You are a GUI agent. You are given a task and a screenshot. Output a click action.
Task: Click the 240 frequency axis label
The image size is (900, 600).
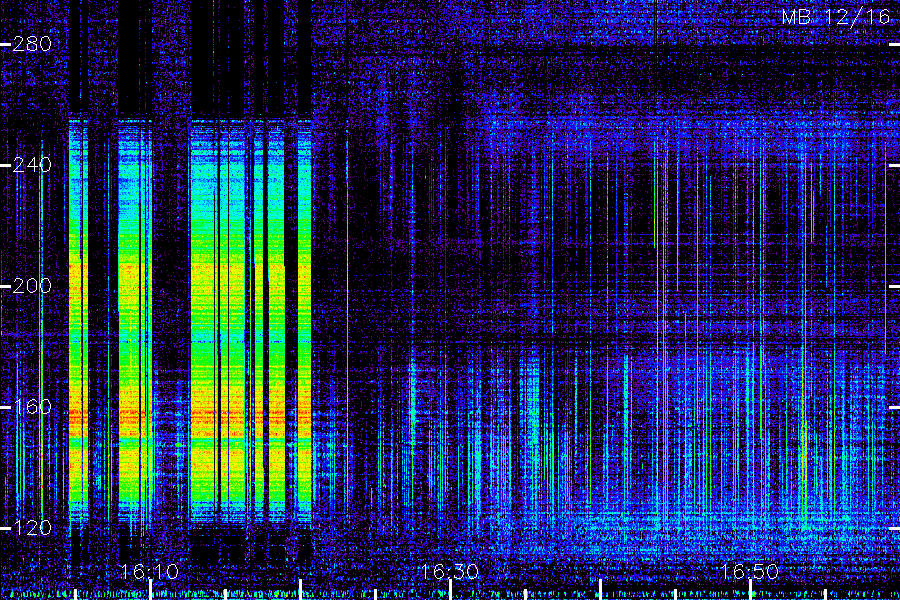pyautogui.click(x=32, y=165)
